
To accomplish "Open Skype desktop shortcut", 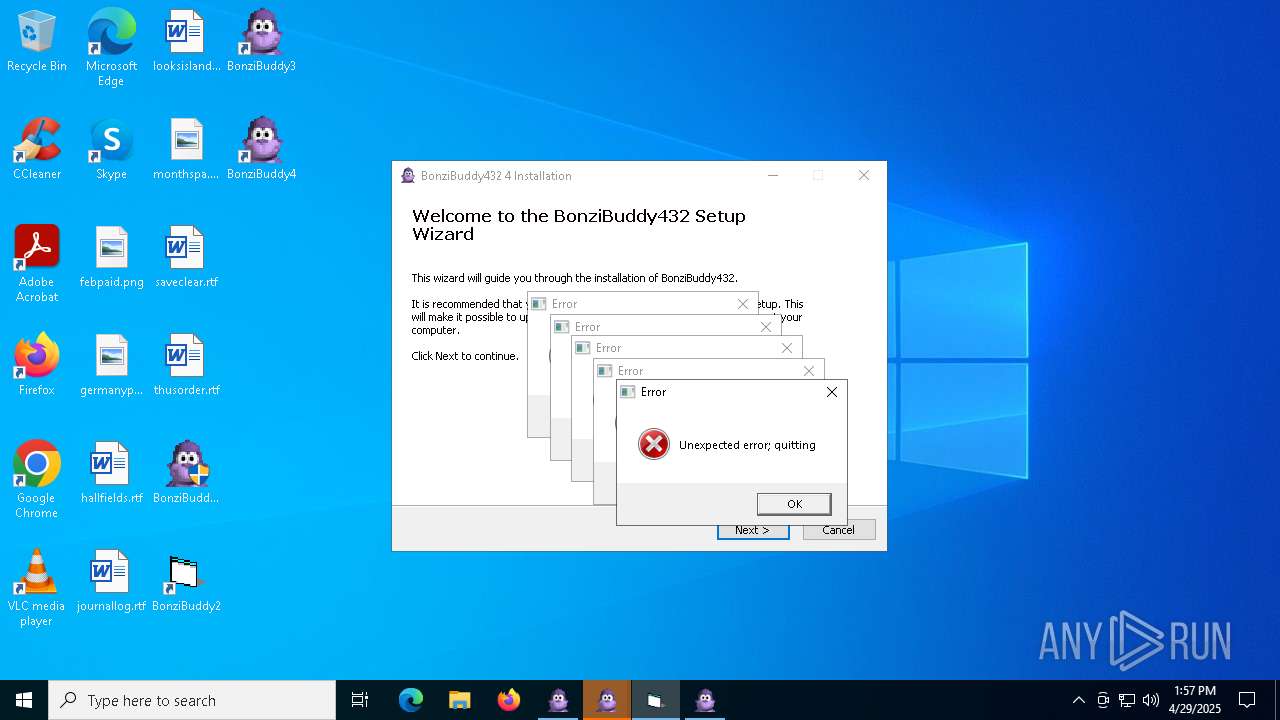I will click(111, 149).
